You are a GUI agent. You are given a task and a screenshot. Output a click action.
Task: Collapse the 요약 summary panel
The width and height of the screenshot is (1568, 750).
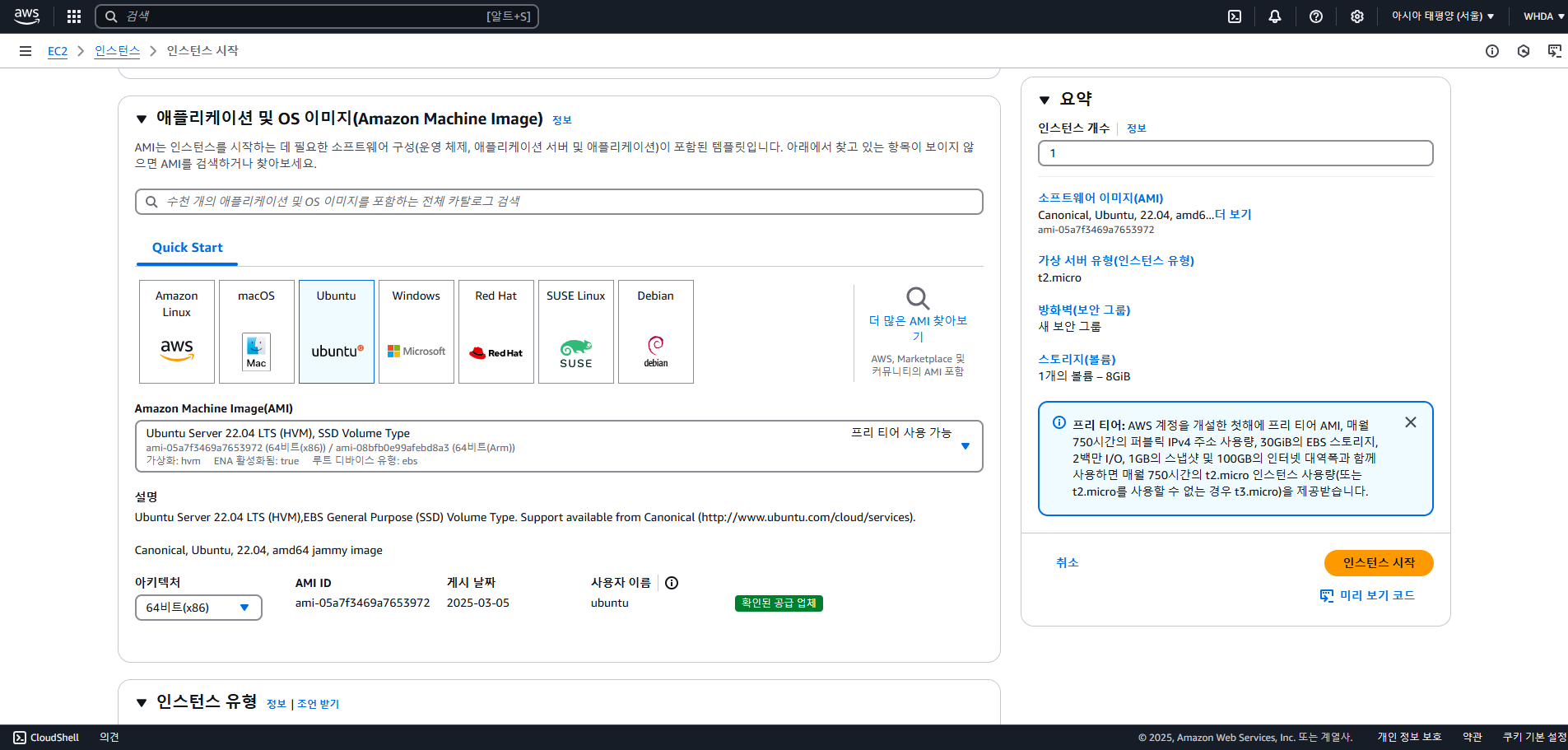pyautogui.click(x=1045, y=100)
